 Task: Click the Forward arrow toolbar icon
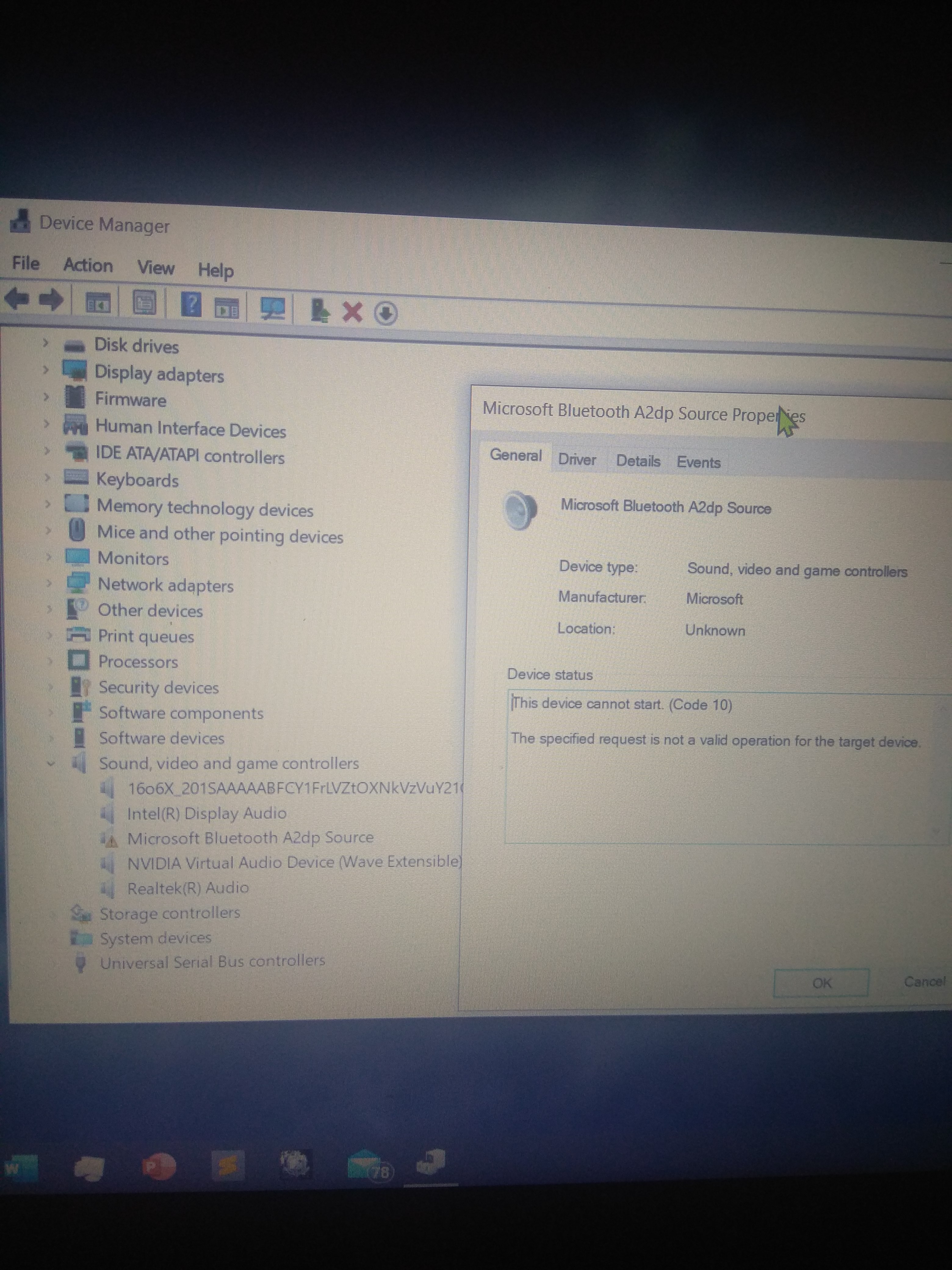pyautogui.click(x=52, y=300)
